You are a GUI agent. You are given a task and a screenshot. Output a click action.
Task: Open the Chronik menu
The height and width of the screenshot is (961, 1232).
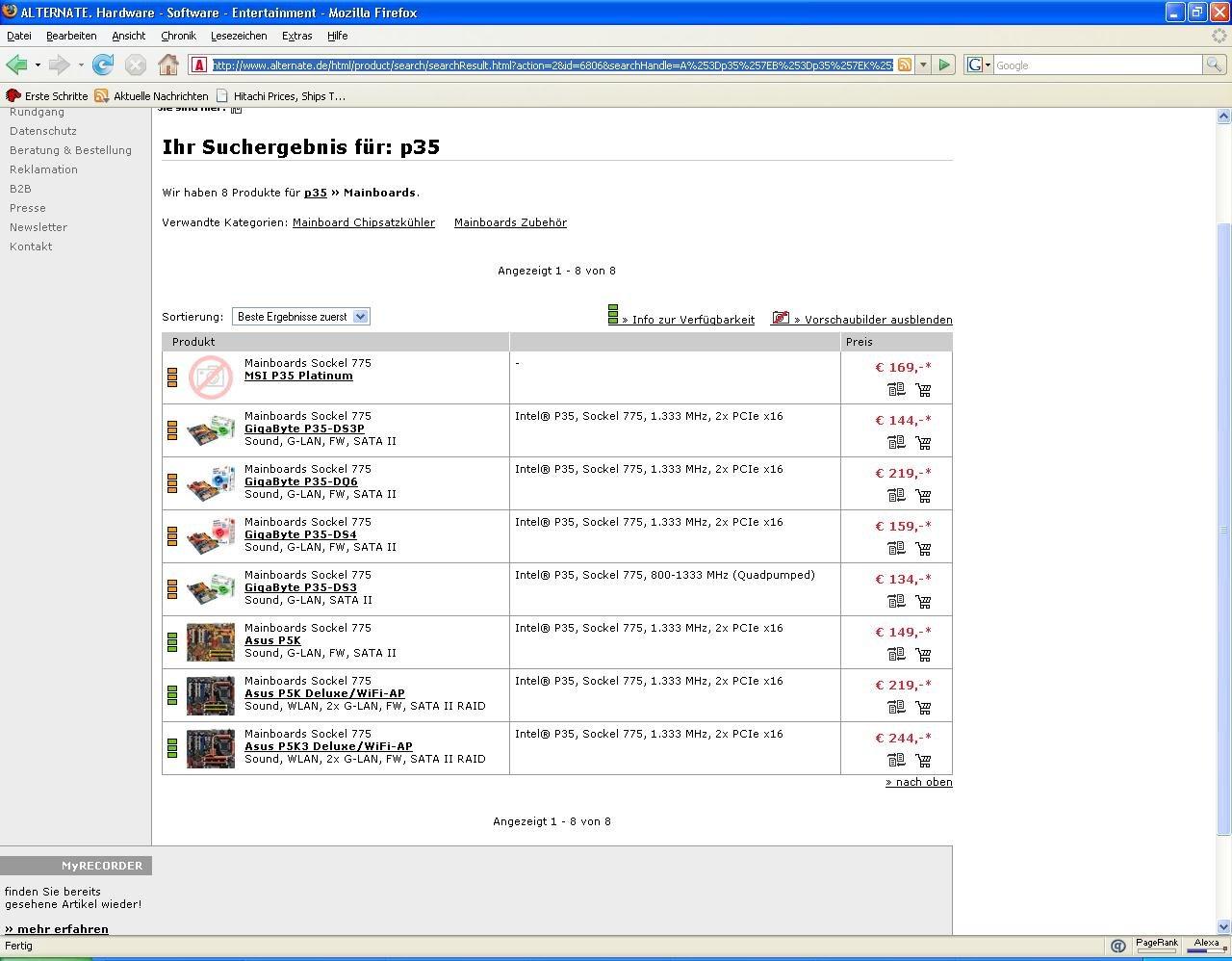coord(178,36)
